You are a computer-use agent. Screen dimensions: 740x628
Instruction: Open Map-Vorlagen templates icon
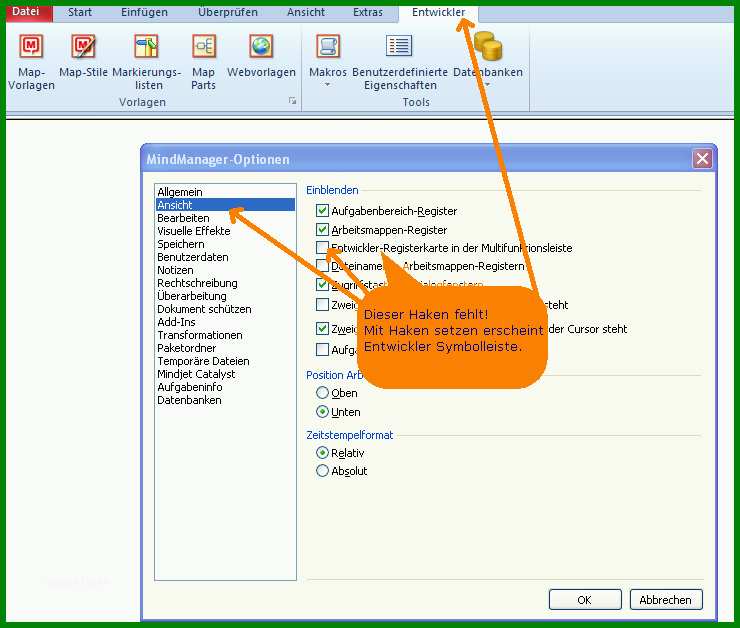[31, 46]
